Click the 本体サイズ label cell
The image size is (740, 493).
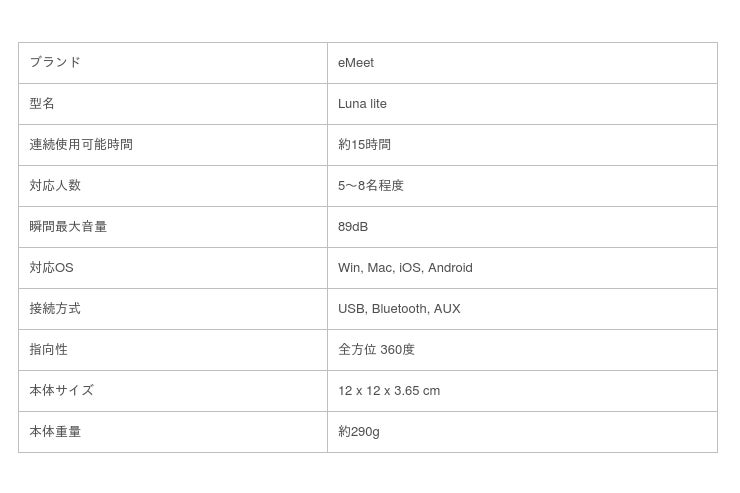pyautogui.click(x=61, y=390)
